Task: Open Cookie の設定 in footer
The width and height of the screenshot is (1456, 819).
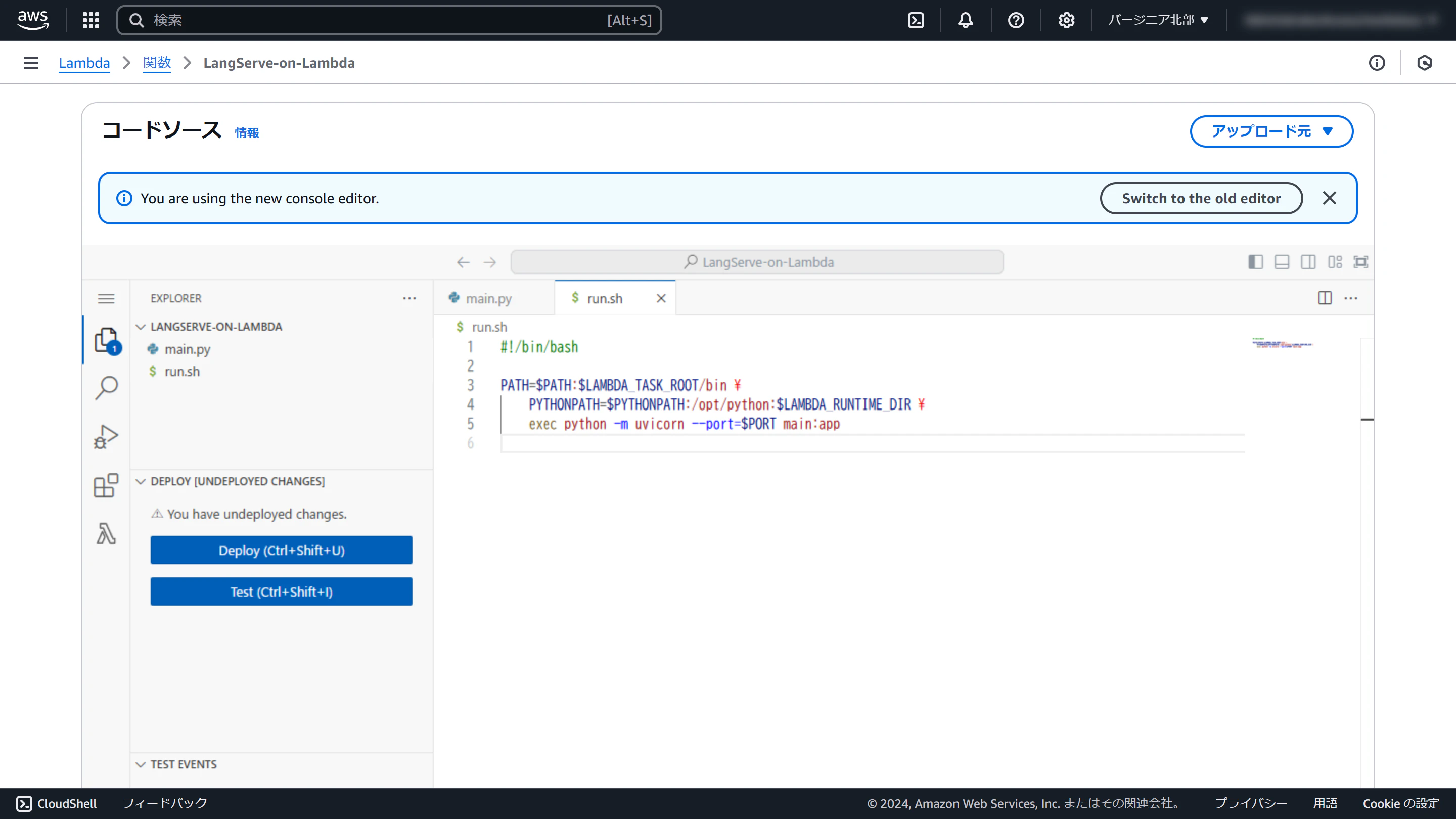Action: pos(1400,803)
